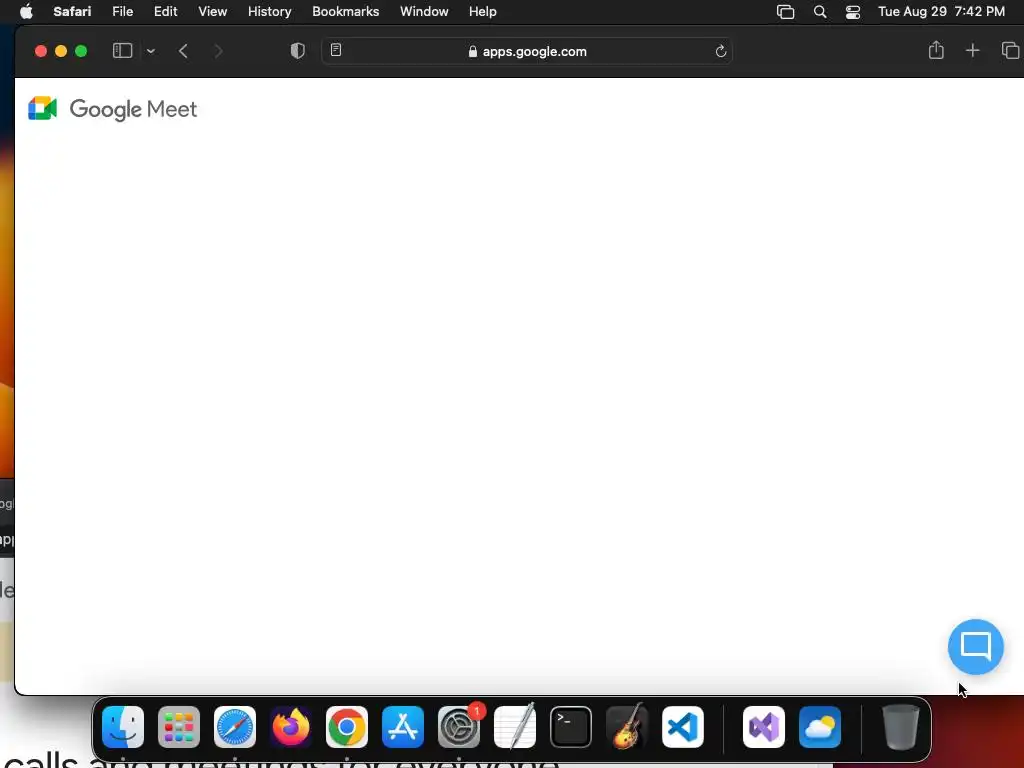Screen dimensions: 1024x768
Task: Launch GarageBand from the Dock
Action: pos(627,727)
